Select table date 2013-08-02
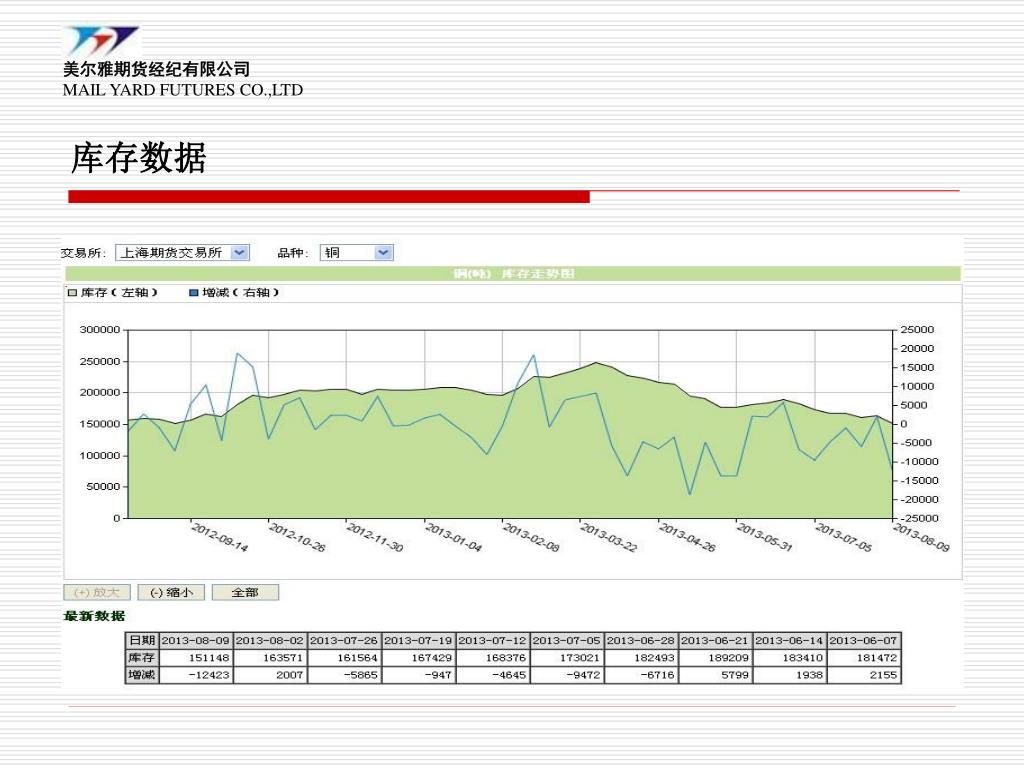Viewport: 1024px width, 768px height. (270, 641)
